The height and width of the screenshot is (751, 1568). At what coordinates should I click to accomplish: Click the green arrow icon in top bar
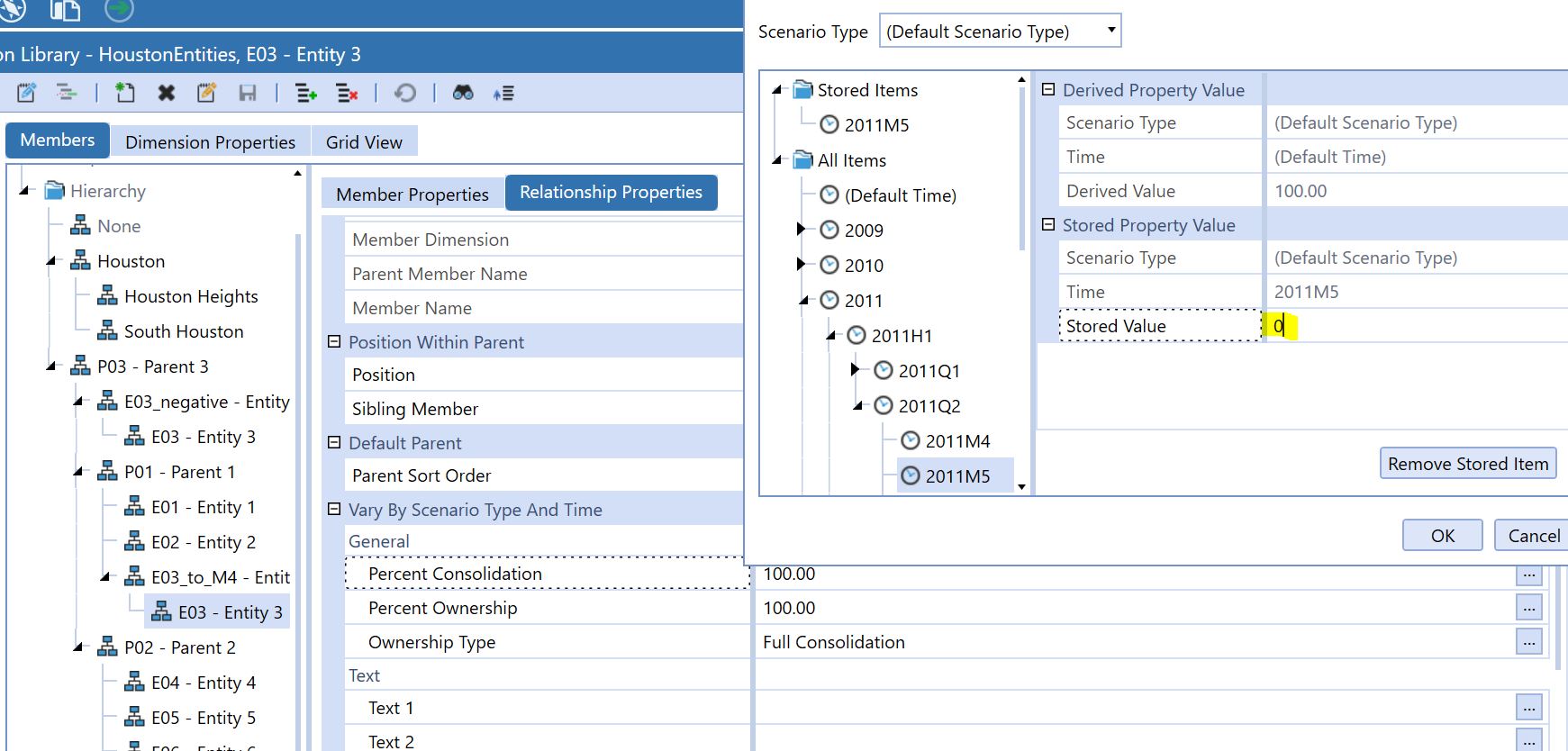119,9
